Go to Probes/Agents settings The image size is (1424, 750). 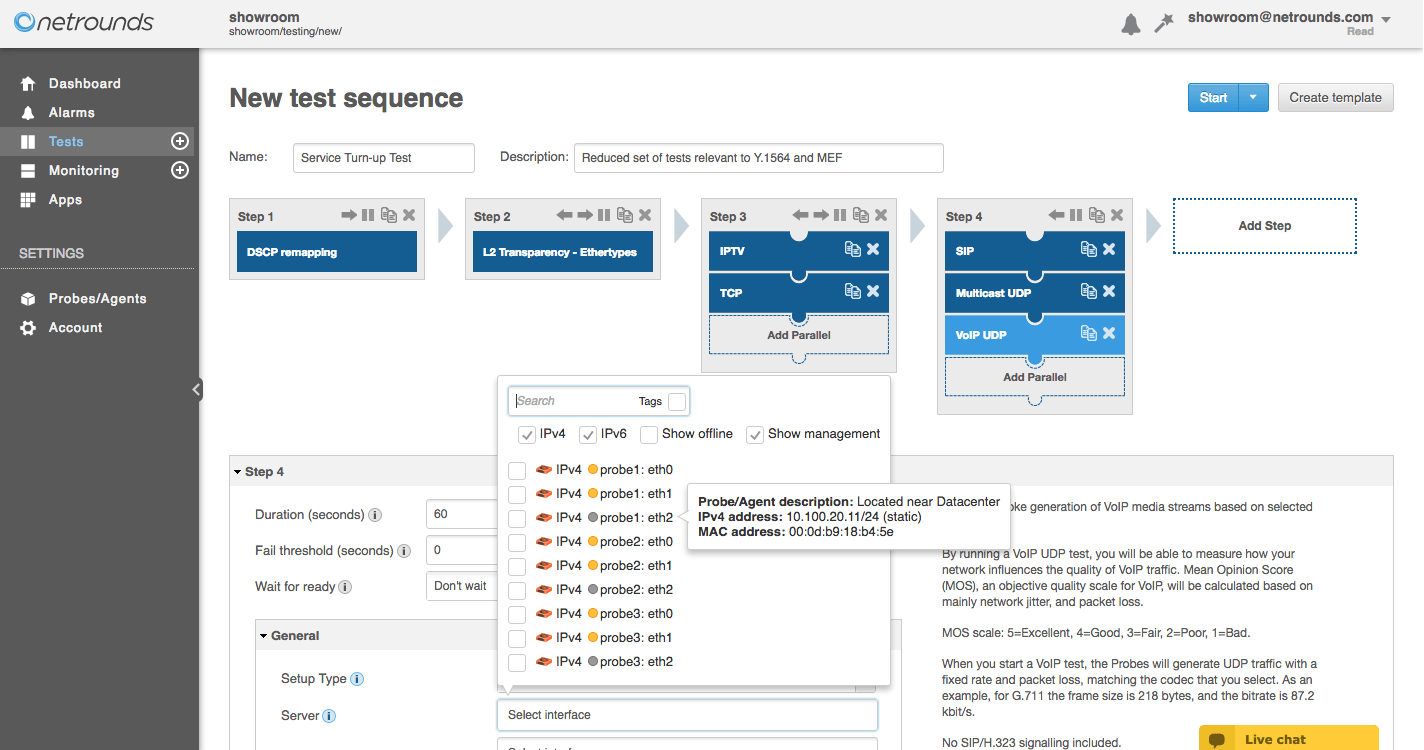pyautogui.click(x=97, y=298)
